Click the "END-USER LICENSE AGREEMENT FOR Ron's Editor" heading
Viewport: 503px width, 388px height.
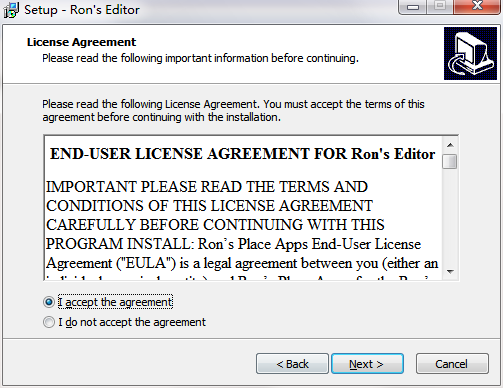(243, 154)
